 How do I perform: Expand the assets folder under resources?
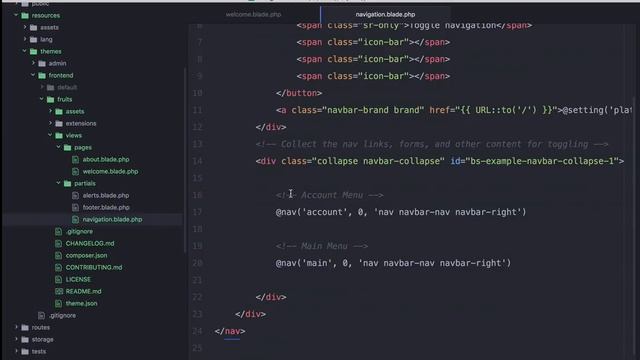pyautogui.click(x=25, y=27)
